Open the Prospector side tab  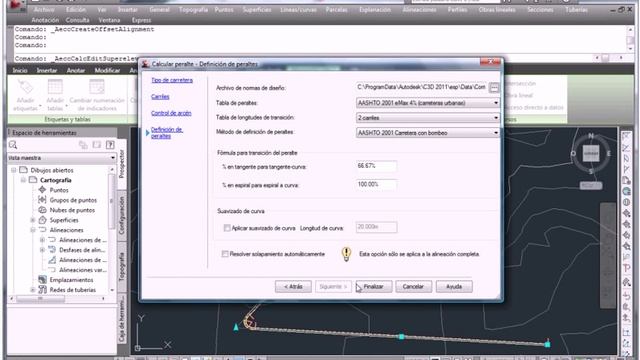point(122,164)
